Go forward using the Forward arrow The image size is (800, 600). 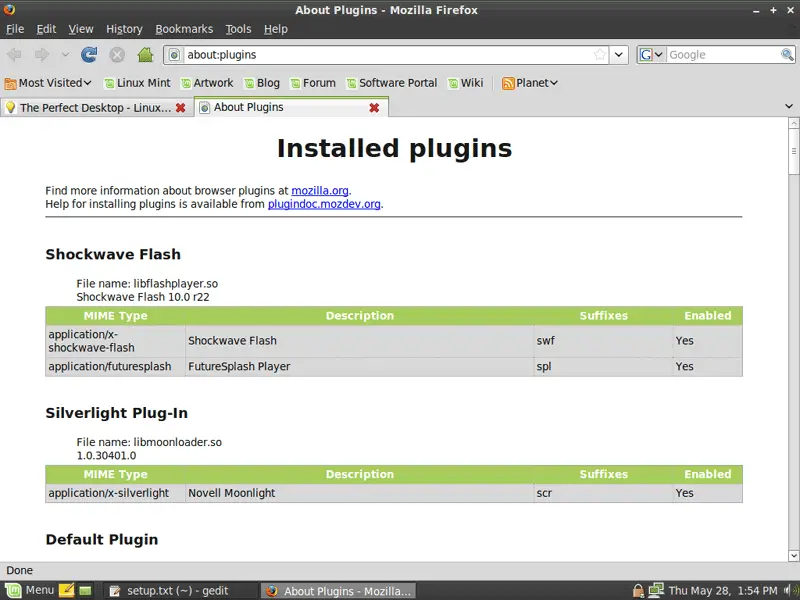(42, 55)
